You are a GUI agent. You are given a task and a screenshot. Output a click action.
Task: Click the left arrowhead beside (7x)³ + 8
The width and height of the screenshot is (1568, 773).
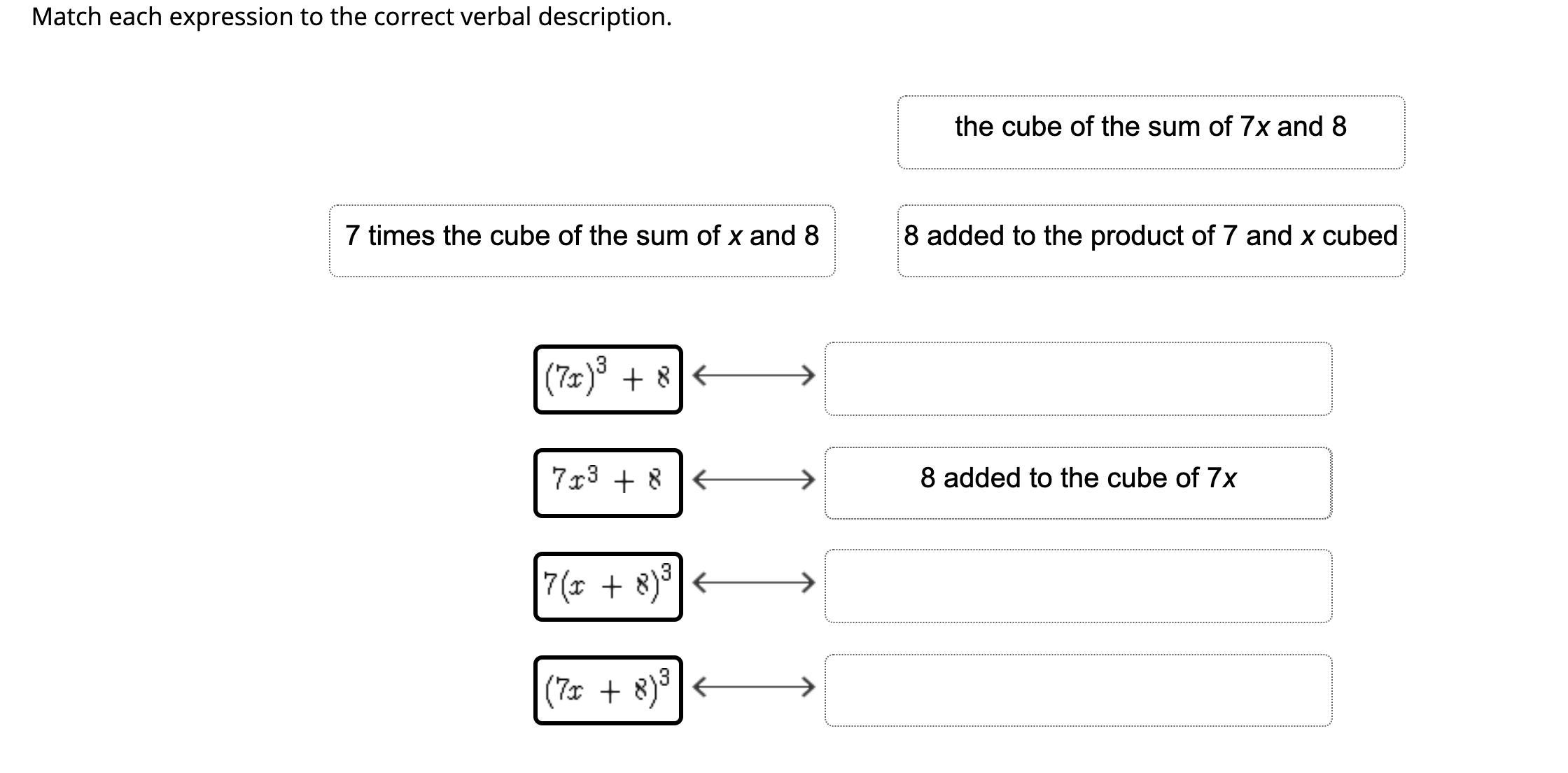699,376
